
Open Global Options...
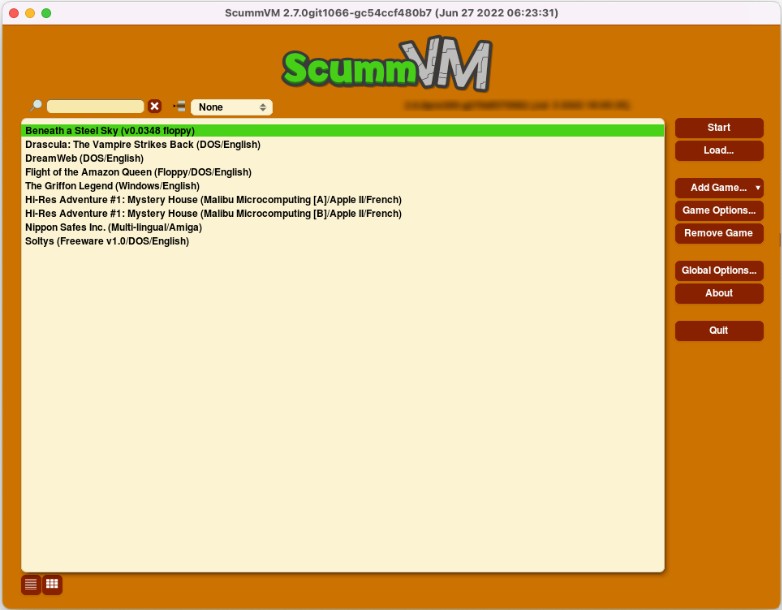pos(719,270)
